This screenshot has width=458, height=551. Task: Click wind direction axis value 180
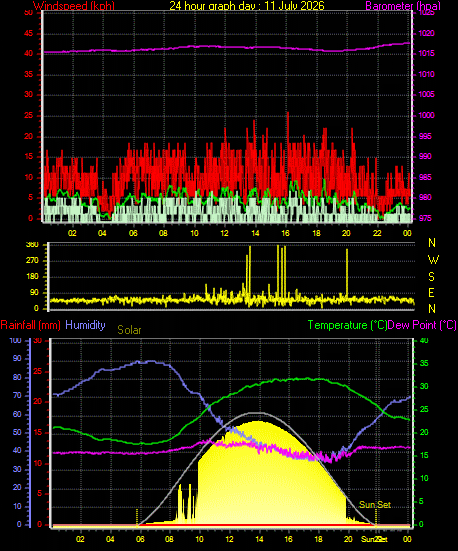click(32, 277)
